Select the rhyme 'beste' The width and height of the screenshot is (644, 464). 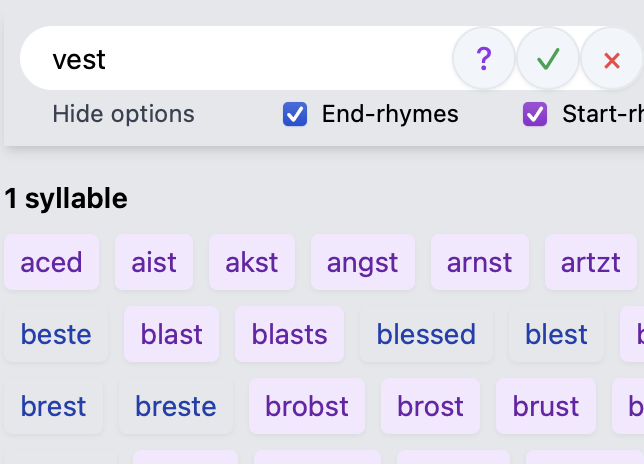56,334
